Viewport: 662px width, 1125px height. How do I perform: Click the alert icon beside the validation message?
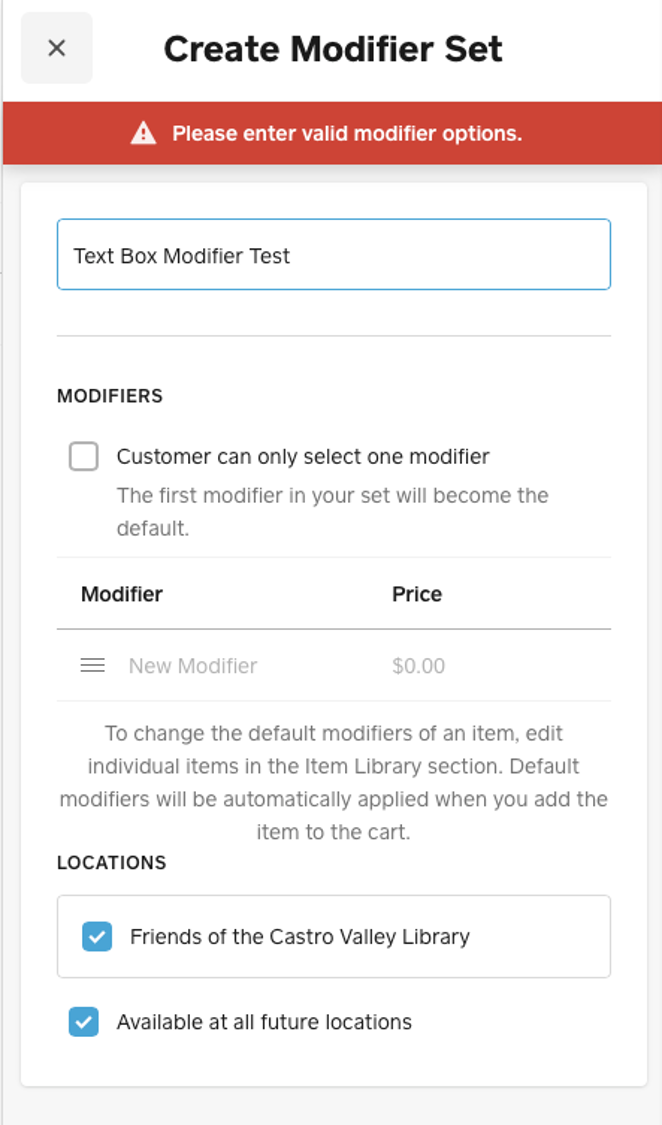pos(143,131)
